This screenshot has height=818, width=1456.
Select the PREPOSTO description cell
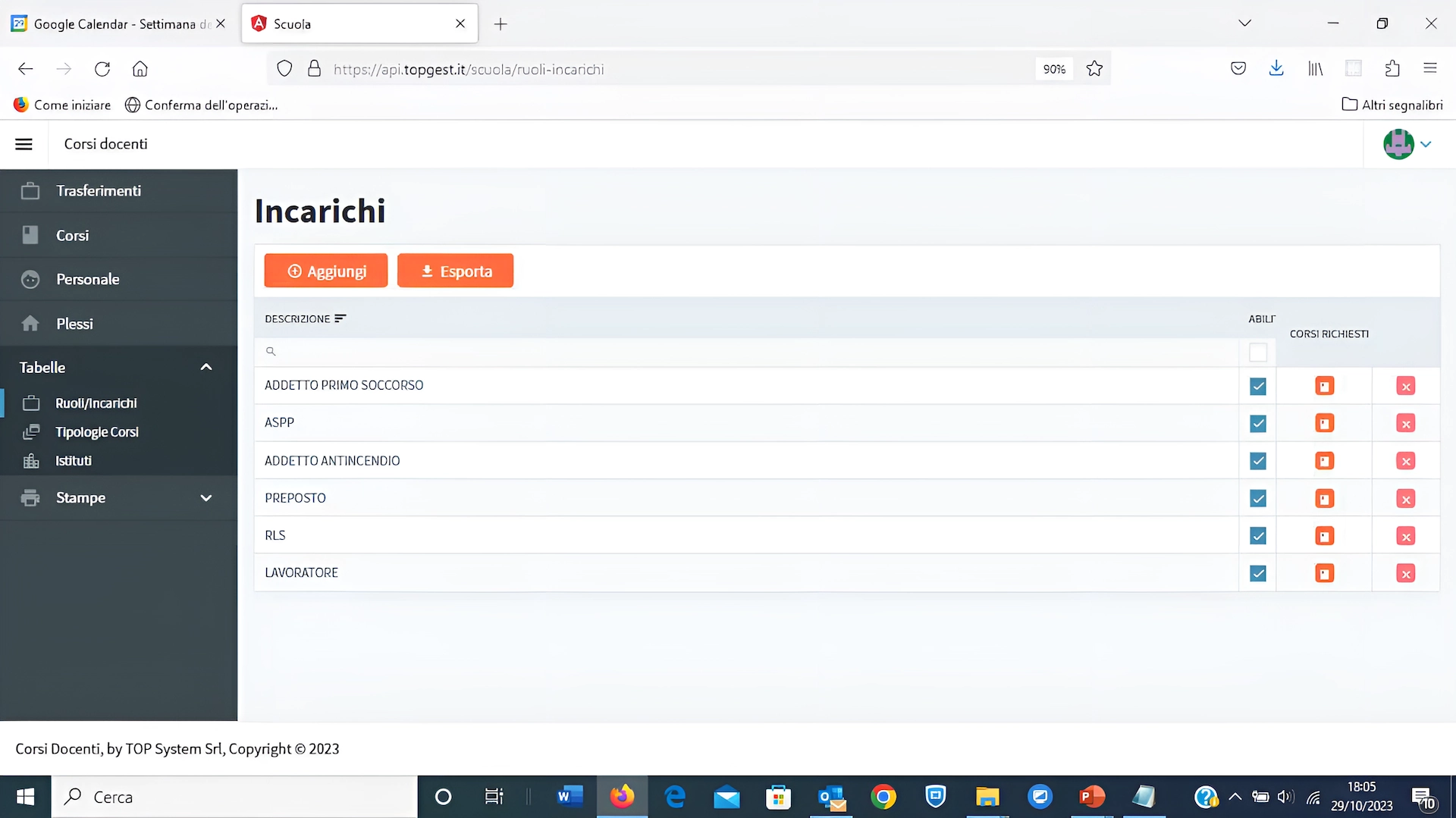click(x=746, y=498)
